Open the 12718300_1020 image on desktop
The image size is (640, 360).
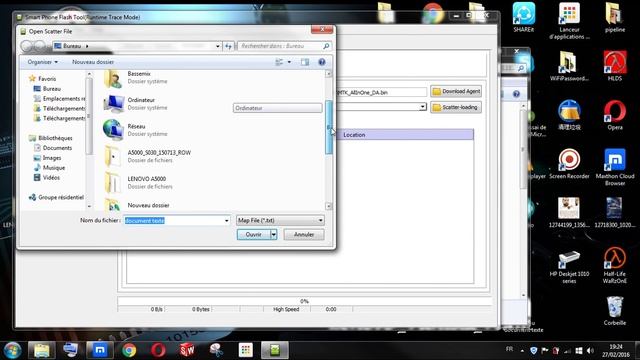(x=615, y=212)
